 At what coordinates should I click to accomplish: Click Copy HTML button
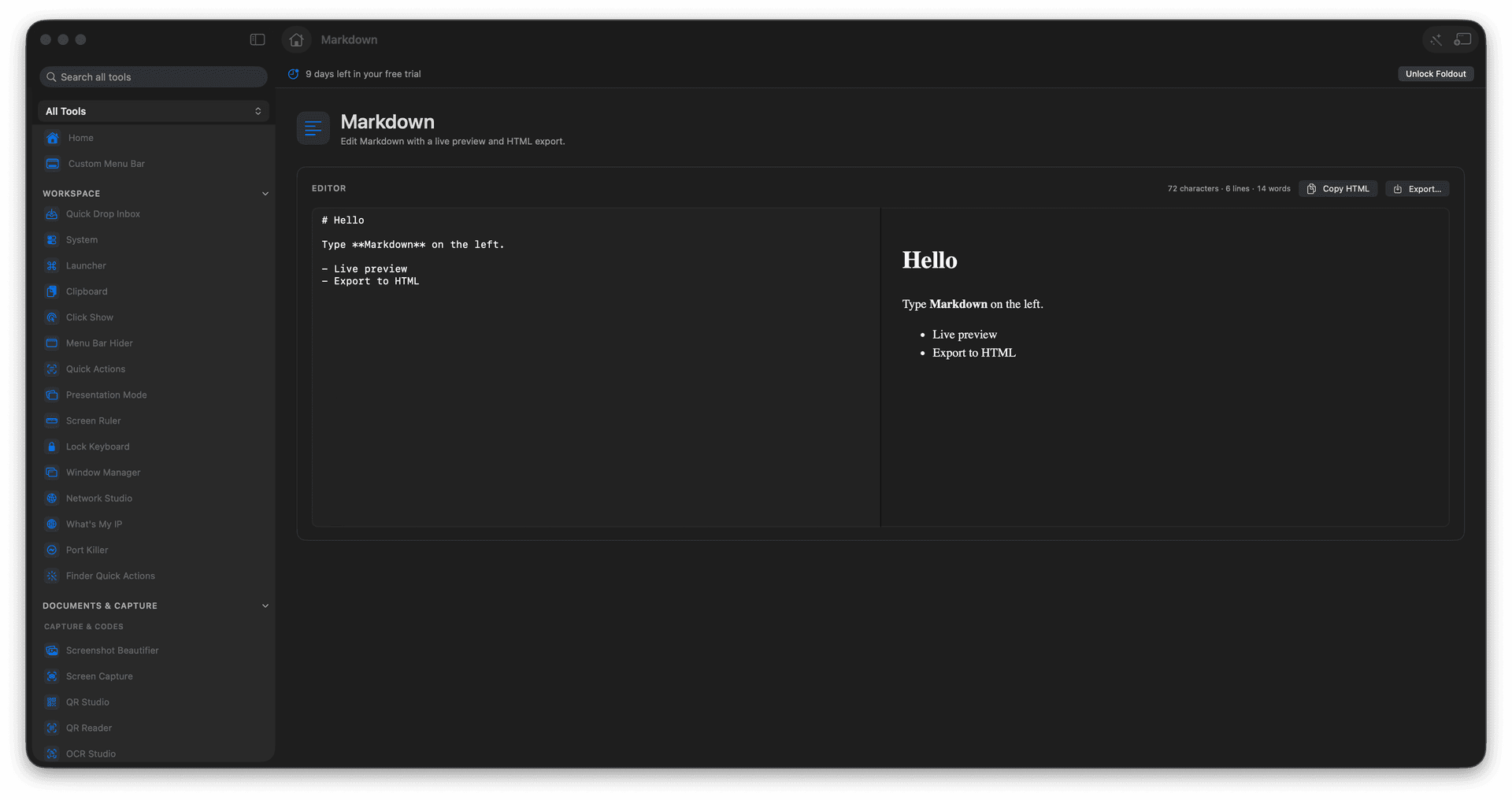pos(1338,189)
